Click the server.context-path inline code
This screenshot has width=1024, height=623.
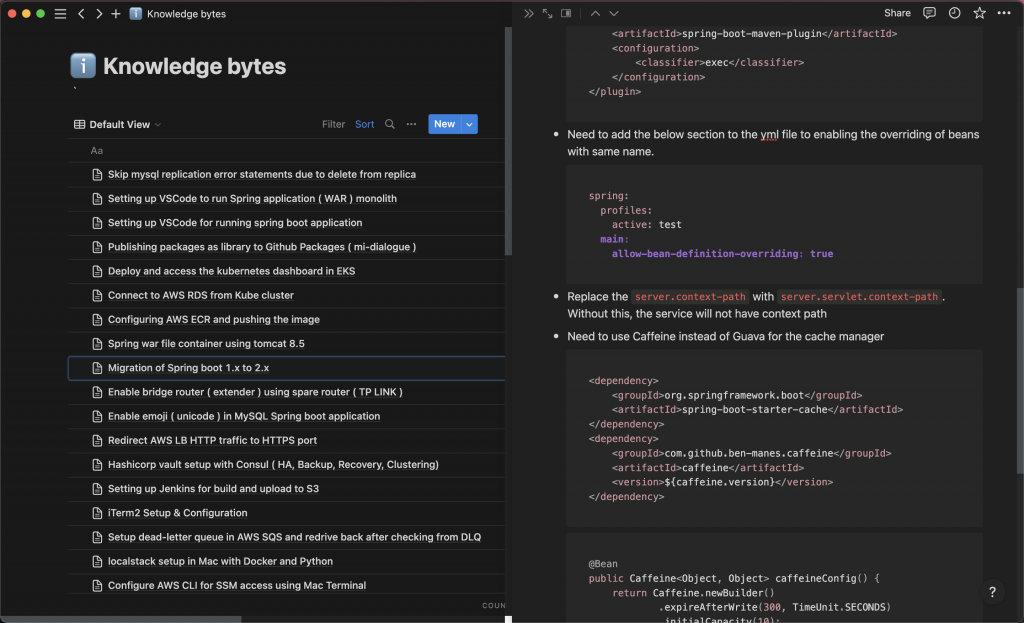coord(690,296)
